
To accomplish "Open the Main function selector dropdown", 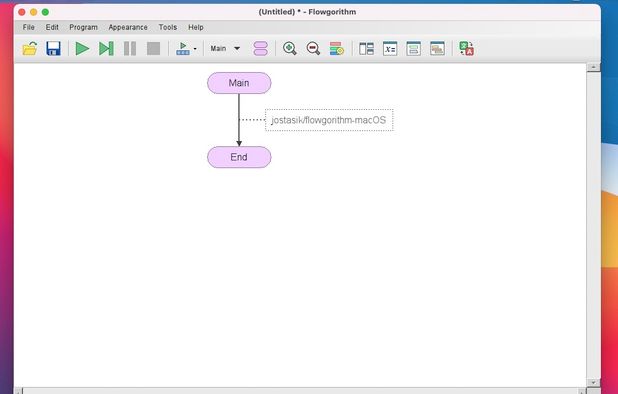I will click(x=225, y=48).
